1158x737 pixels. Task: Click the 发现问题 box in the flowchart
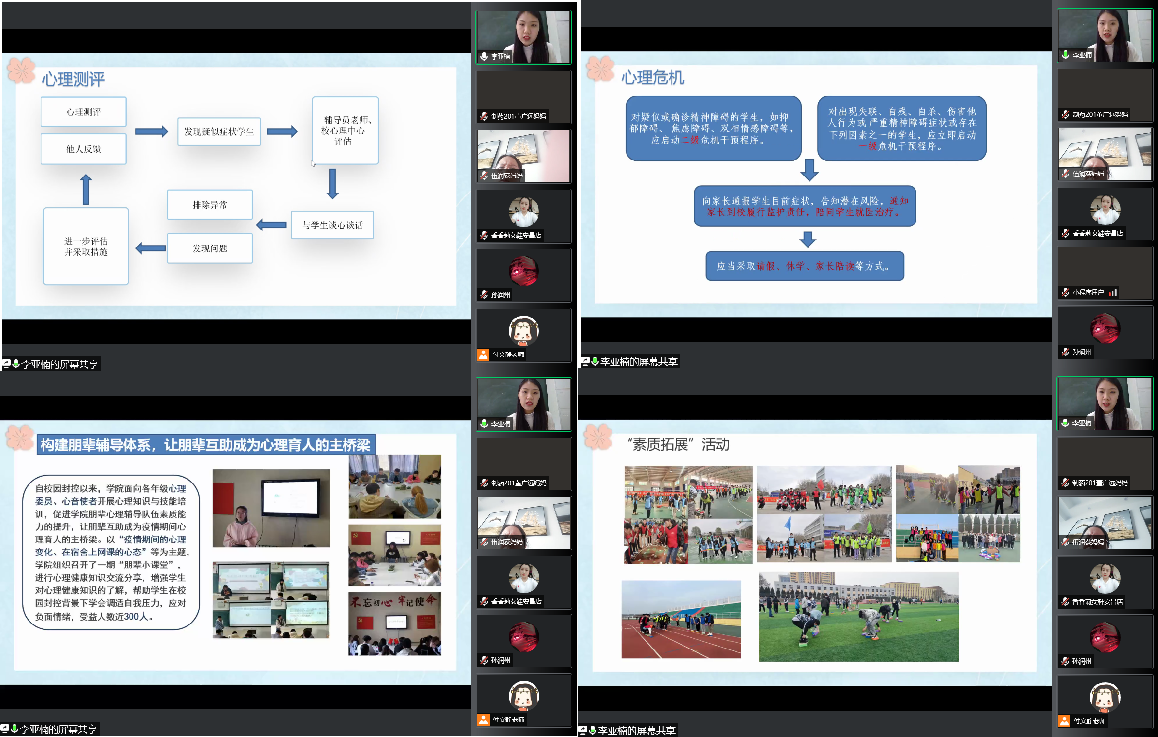pos(210,247)
